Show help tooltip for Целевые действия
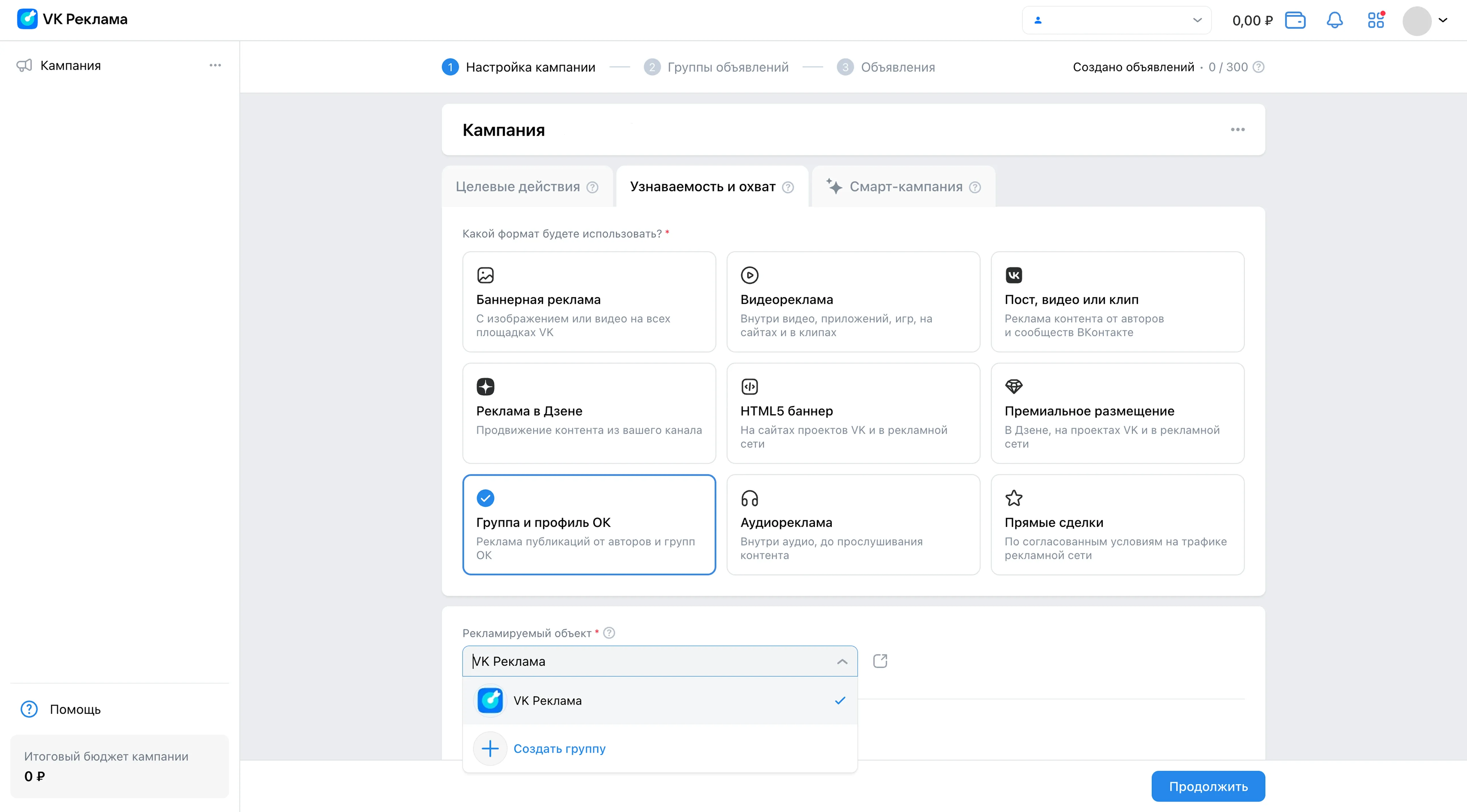Screen dimensions: 1467x812 pos(592,187)
